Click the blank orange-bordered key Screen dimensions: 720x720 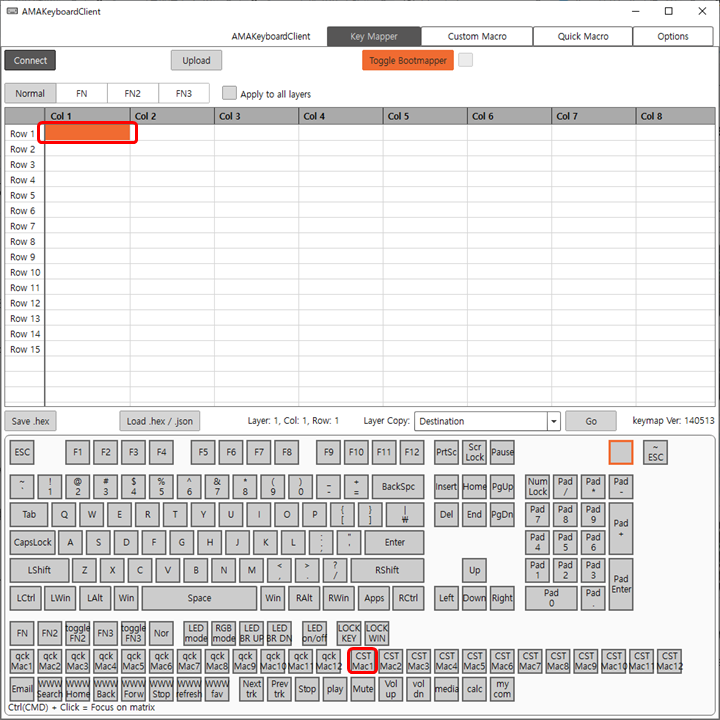621,452
